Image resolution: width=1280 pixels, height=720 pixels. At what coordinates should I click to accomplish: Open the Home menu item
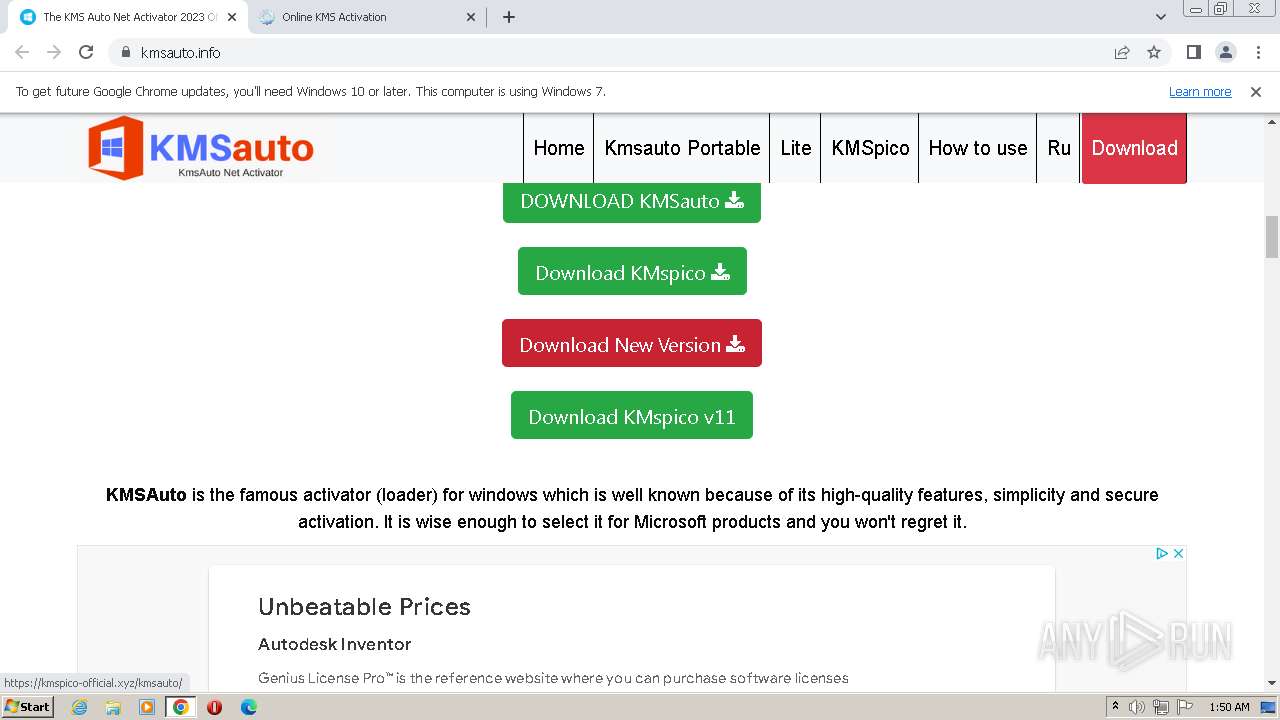[x=559, y=148]
